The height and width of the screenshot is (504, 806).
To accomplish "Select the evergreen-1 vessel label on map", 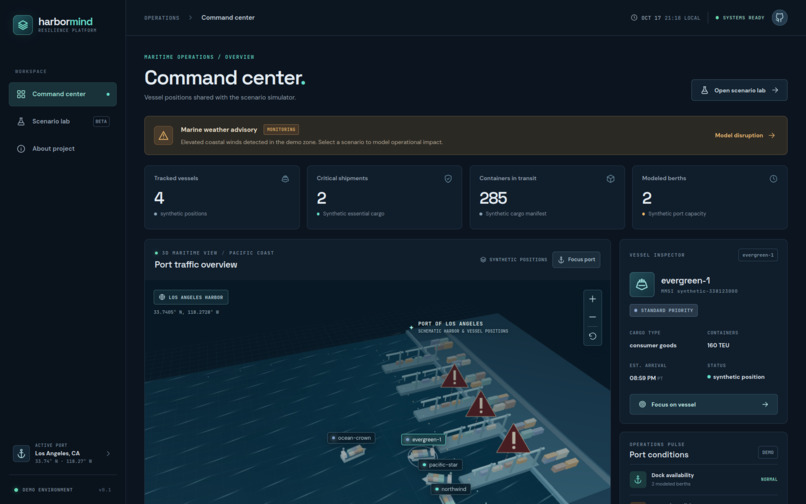I will pyautogui.click(x=423, y=440).
